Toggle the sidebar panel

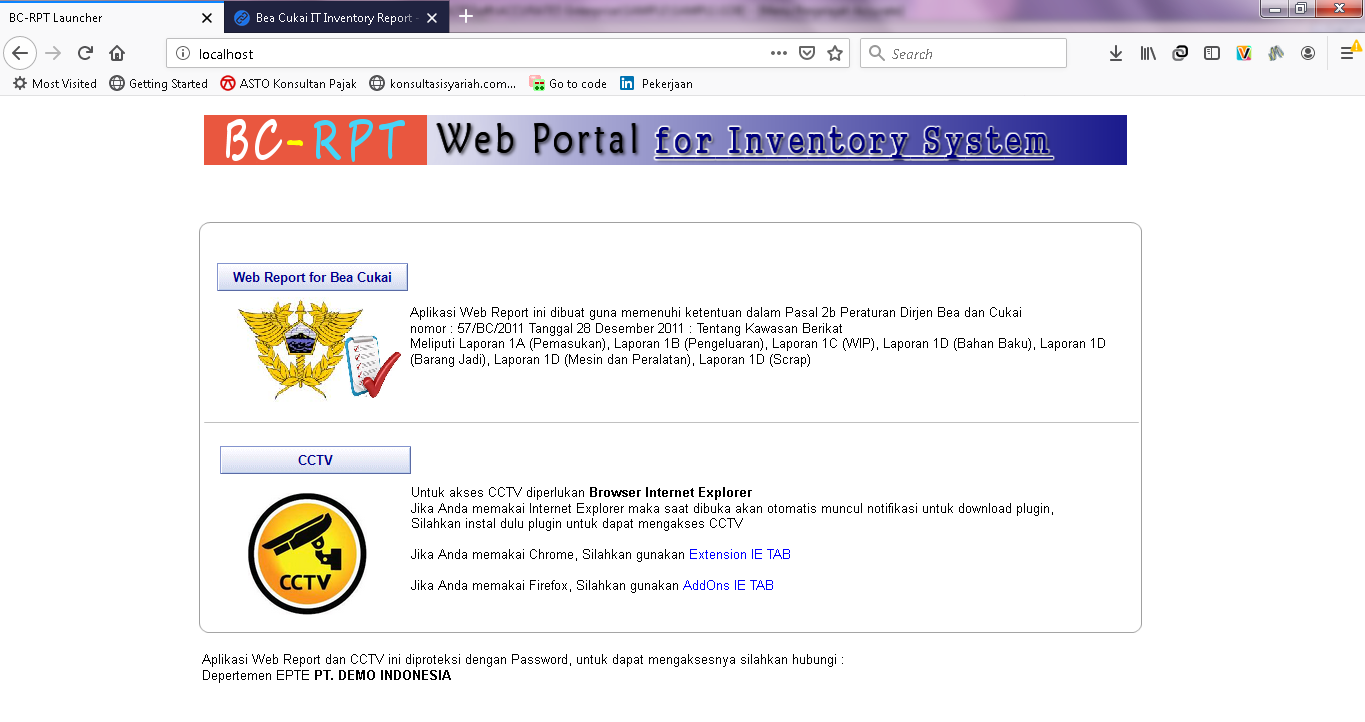point(1212,53)
